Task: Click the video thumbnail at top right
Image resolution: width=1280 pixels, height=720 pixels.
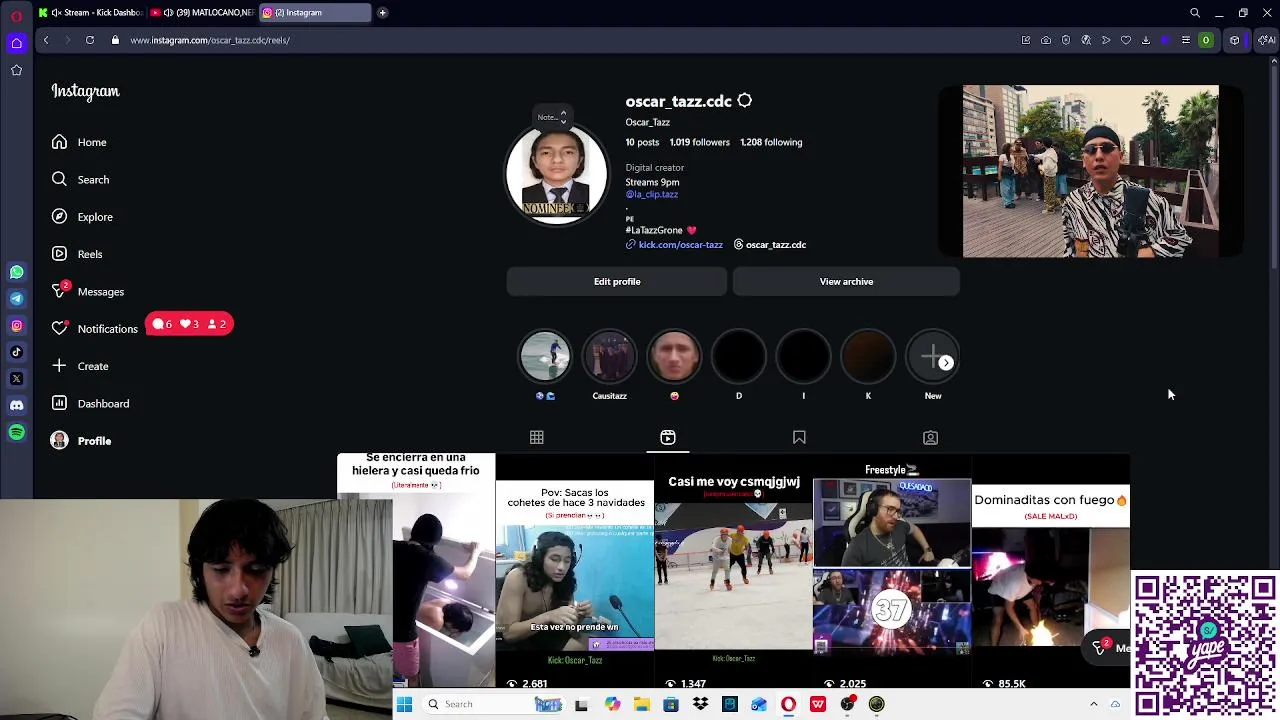Action: [1090, 171]
